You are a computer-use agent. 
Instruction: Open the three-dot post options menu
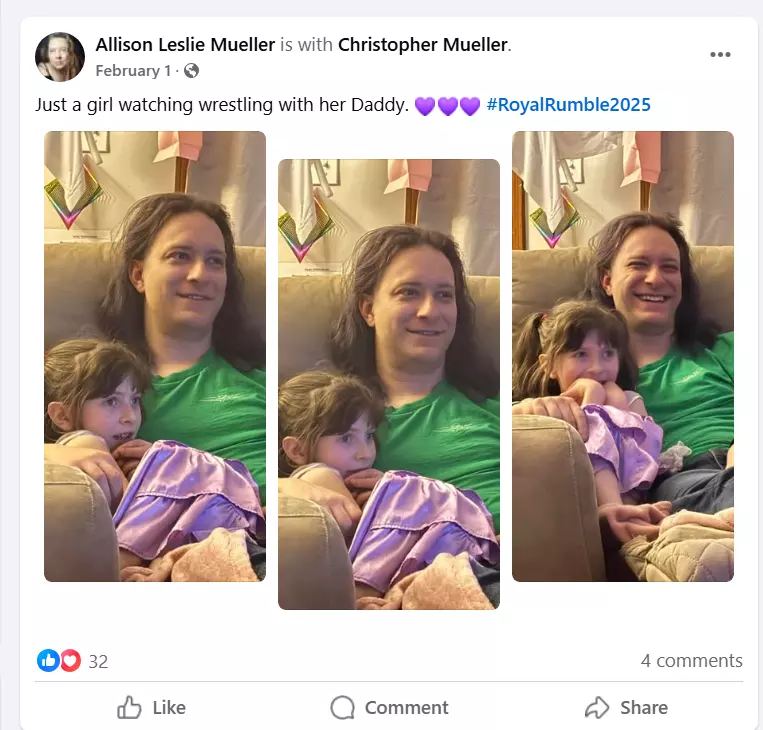pos(720,54)
